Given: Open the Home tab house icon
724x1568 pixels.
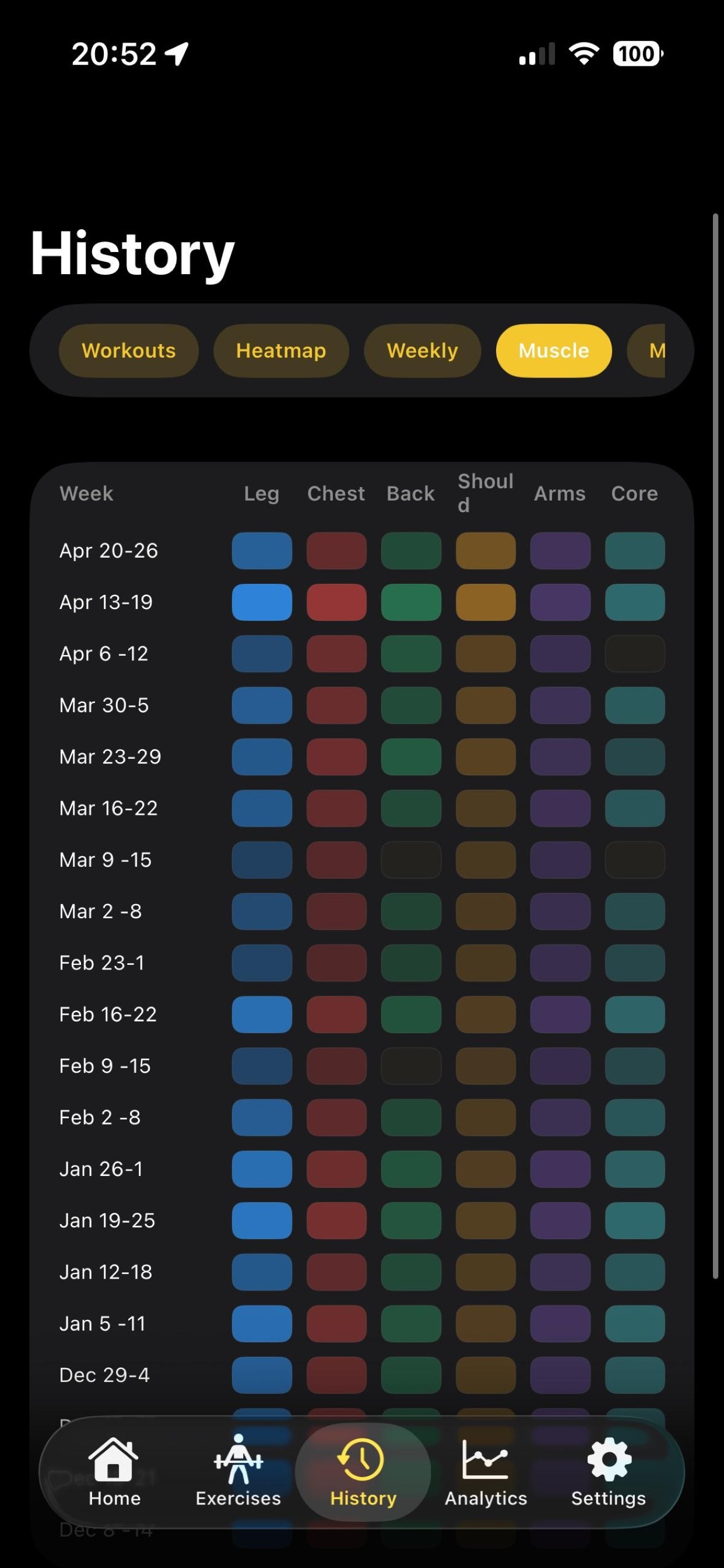Looking at the screenshot, I should coord(114,1459).
